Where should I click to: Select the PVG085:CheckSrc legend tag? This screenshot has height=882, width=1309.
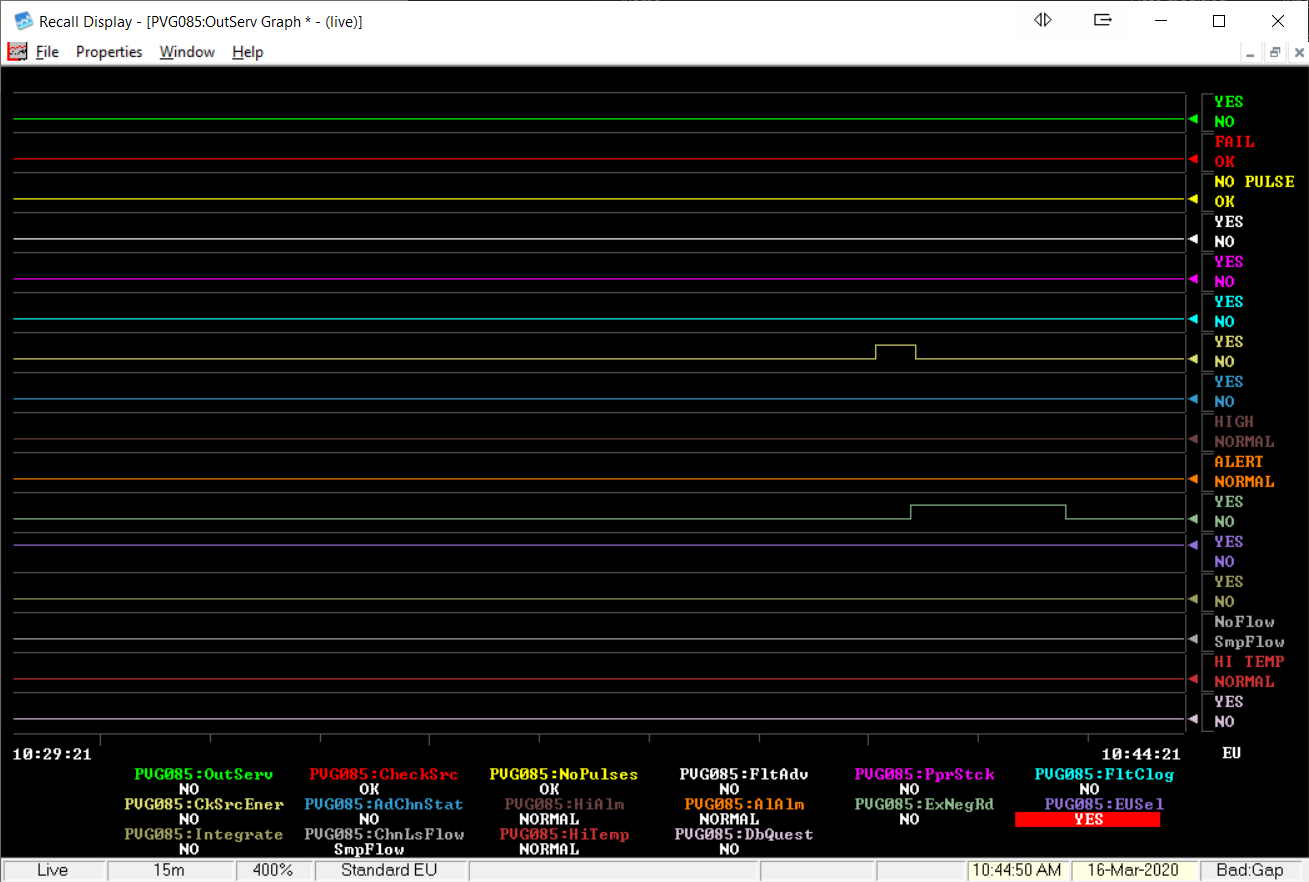[384, 774]
